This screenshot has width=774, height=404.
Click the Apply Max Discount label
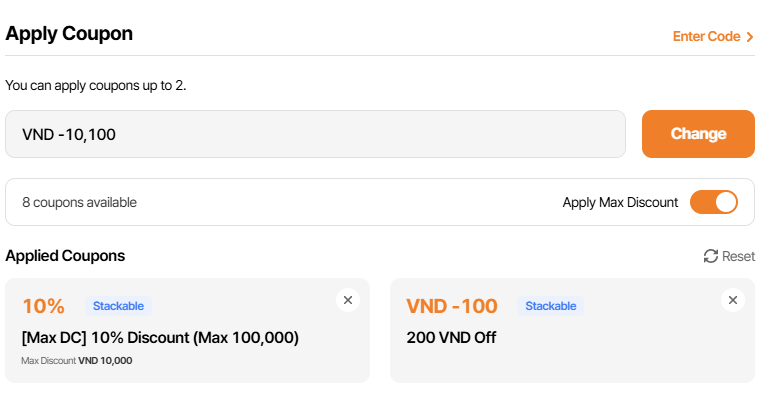click(620, 202)
